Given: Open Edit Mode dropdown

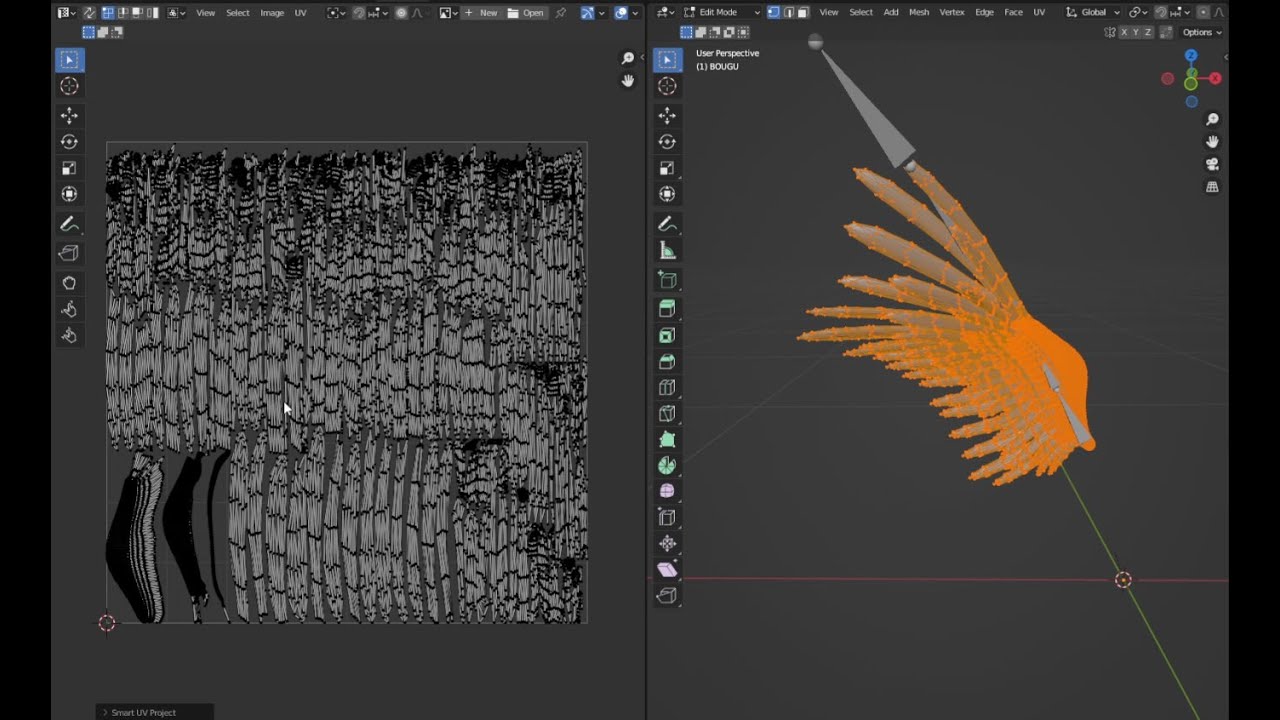Looking at the screenshot, I should [x=723, y=12].
